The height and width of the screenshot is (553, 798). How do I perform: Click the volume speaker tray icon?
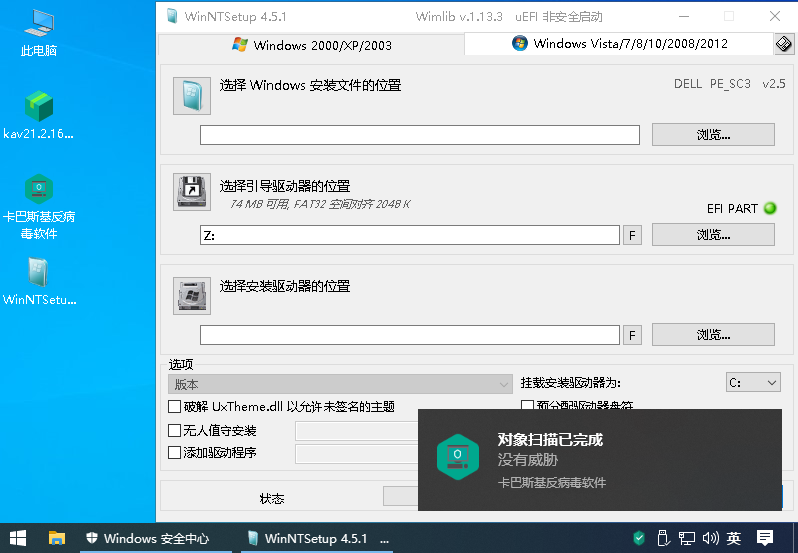[x=710, y=538]
